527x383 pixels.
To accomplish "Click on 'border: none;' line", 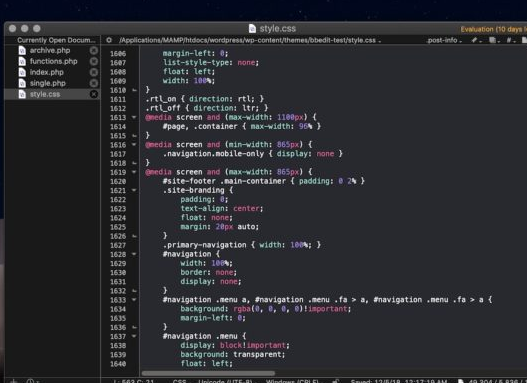I will click(x=208, y=272).
